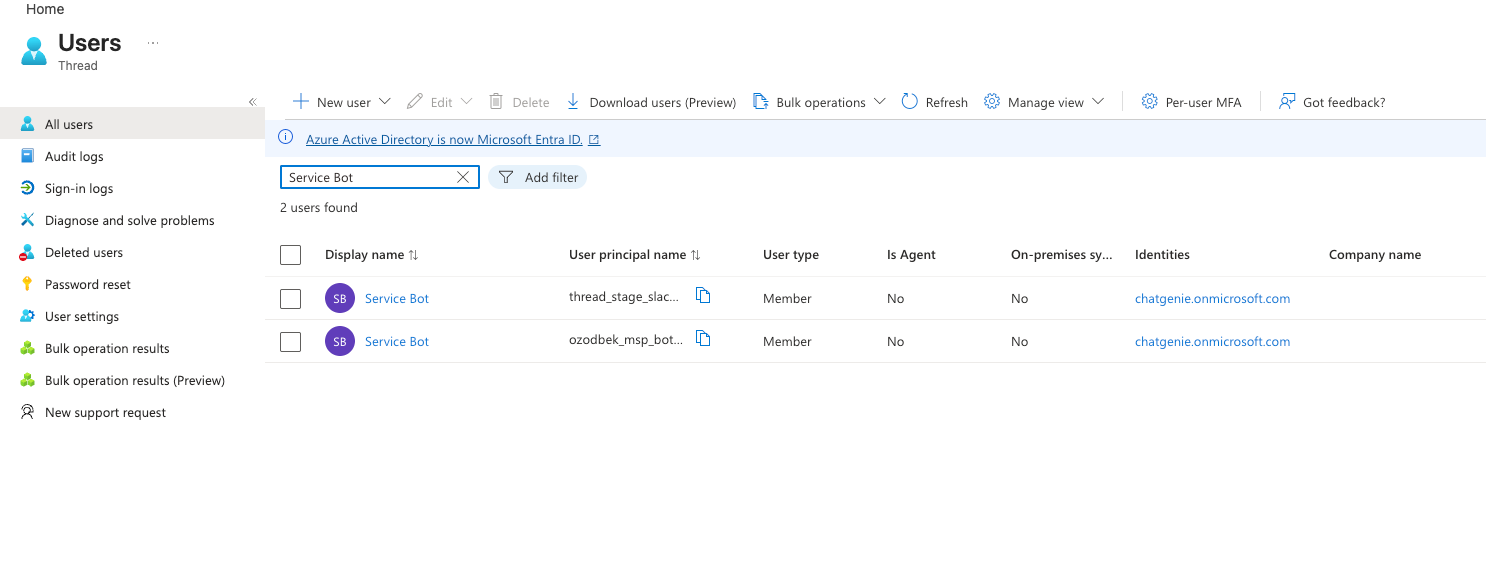Open Per-user MFA settings
This screenshot has width=1486, height=570.
coord(1191,102)
